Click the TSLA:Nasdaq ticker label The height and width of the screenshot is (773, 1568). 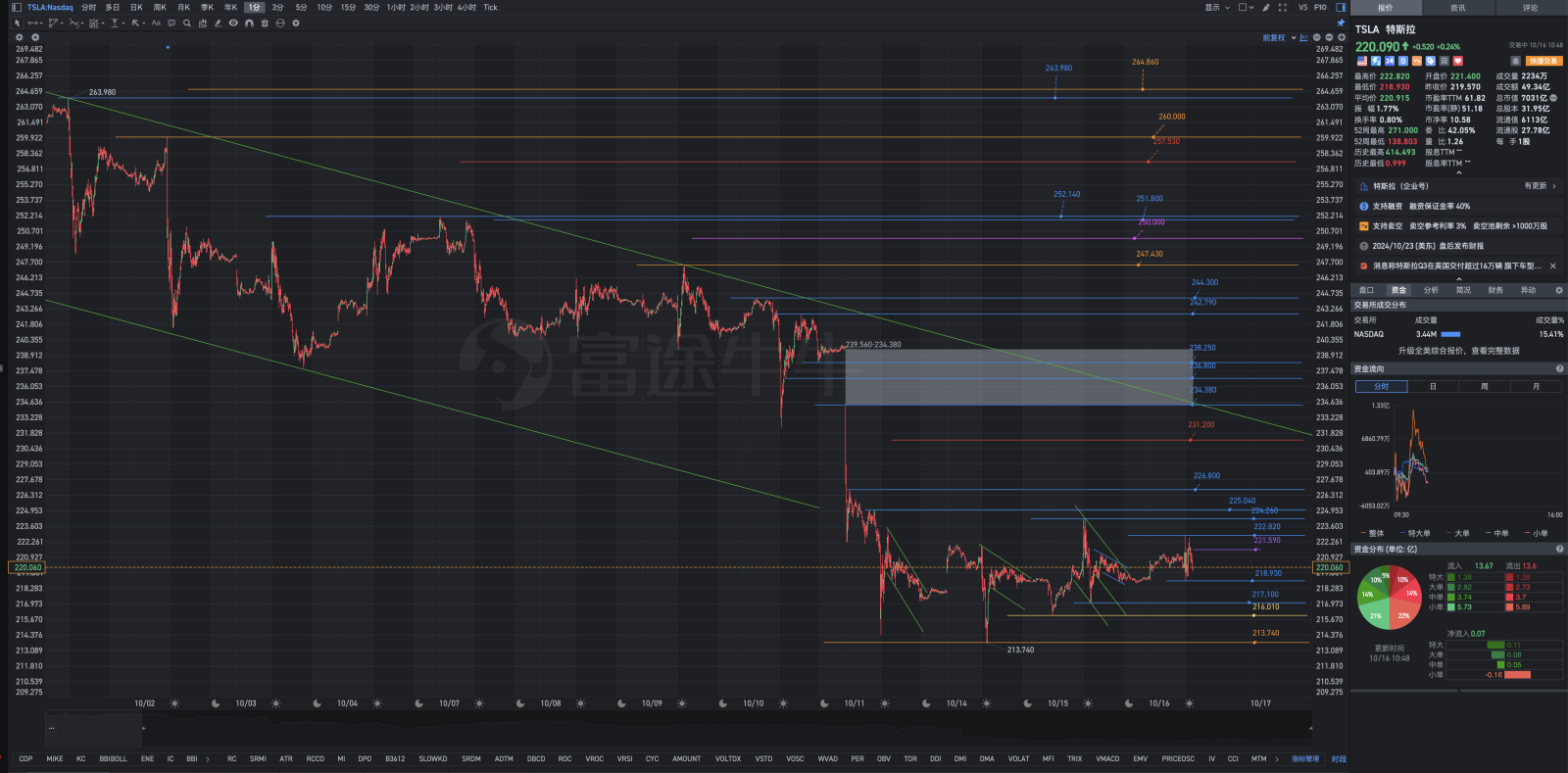[x=50, y=7]
